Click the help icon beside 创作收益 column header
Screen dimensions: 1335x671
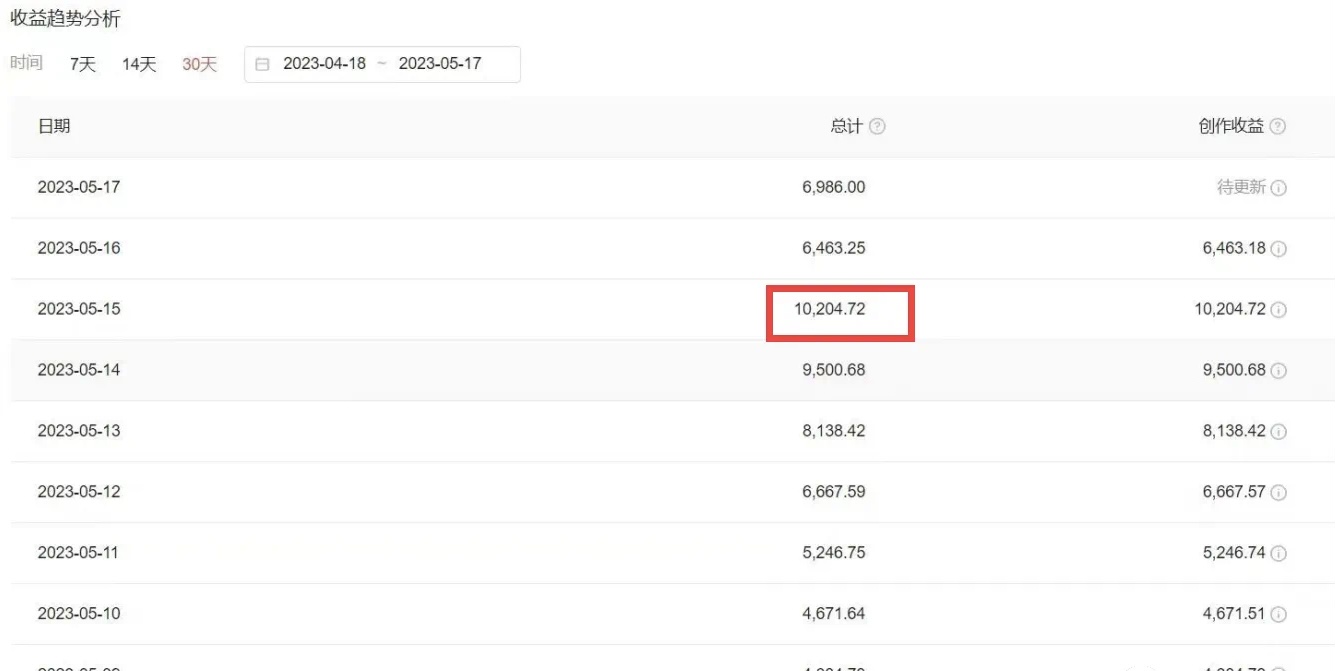[x=1278, y=126]
